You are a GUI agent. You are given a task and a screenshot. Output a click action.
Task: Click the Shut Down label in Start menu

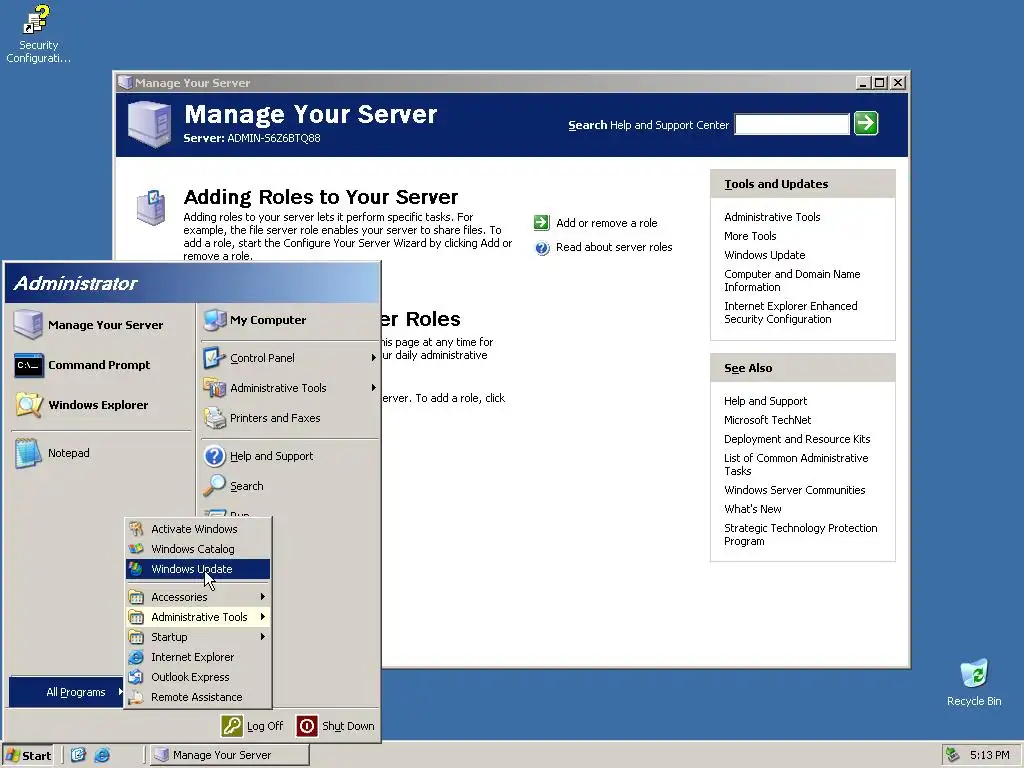point(348,726)
